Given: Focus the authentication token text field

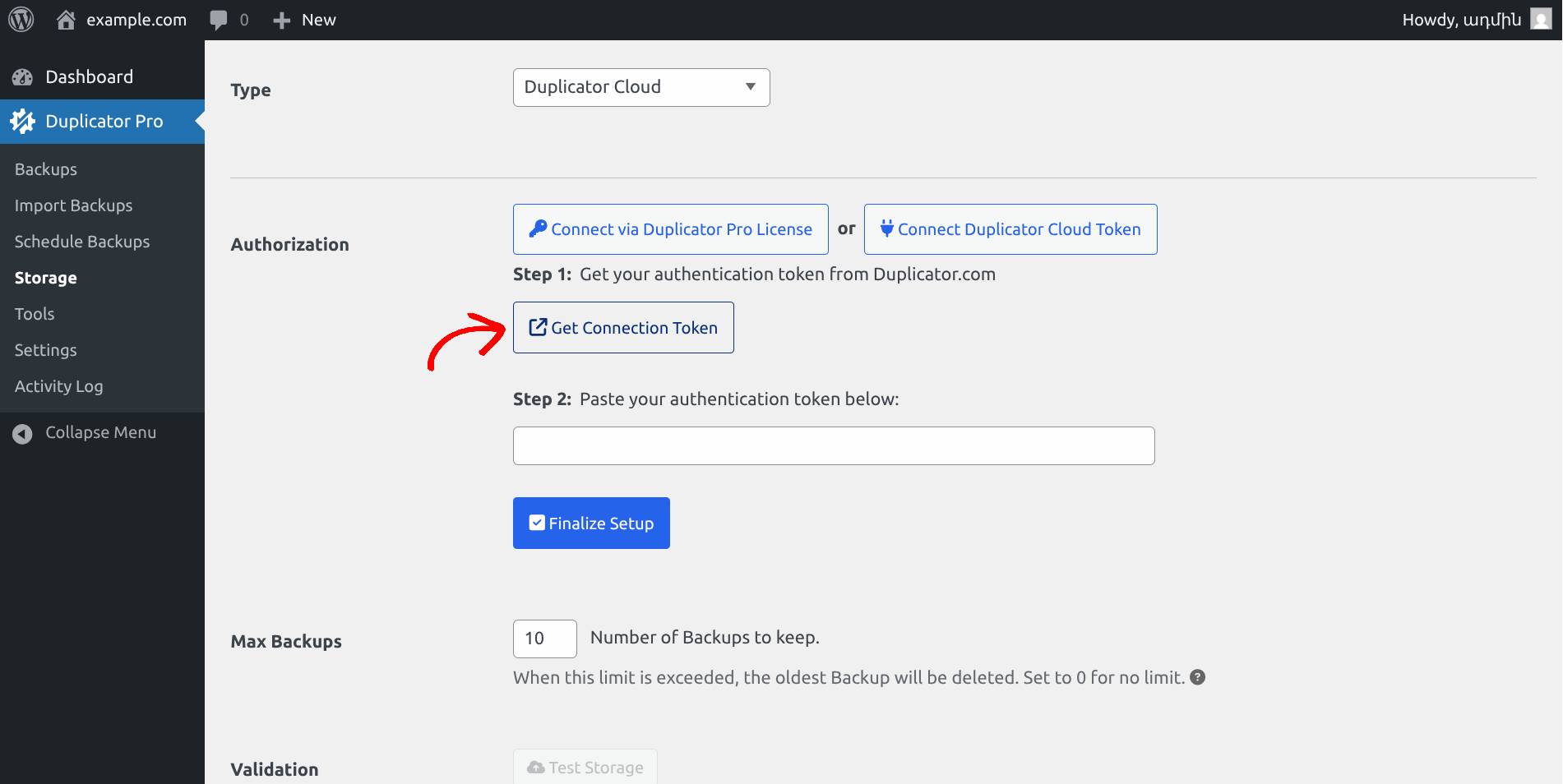Looking at the screenshot, I should [833, 445].
